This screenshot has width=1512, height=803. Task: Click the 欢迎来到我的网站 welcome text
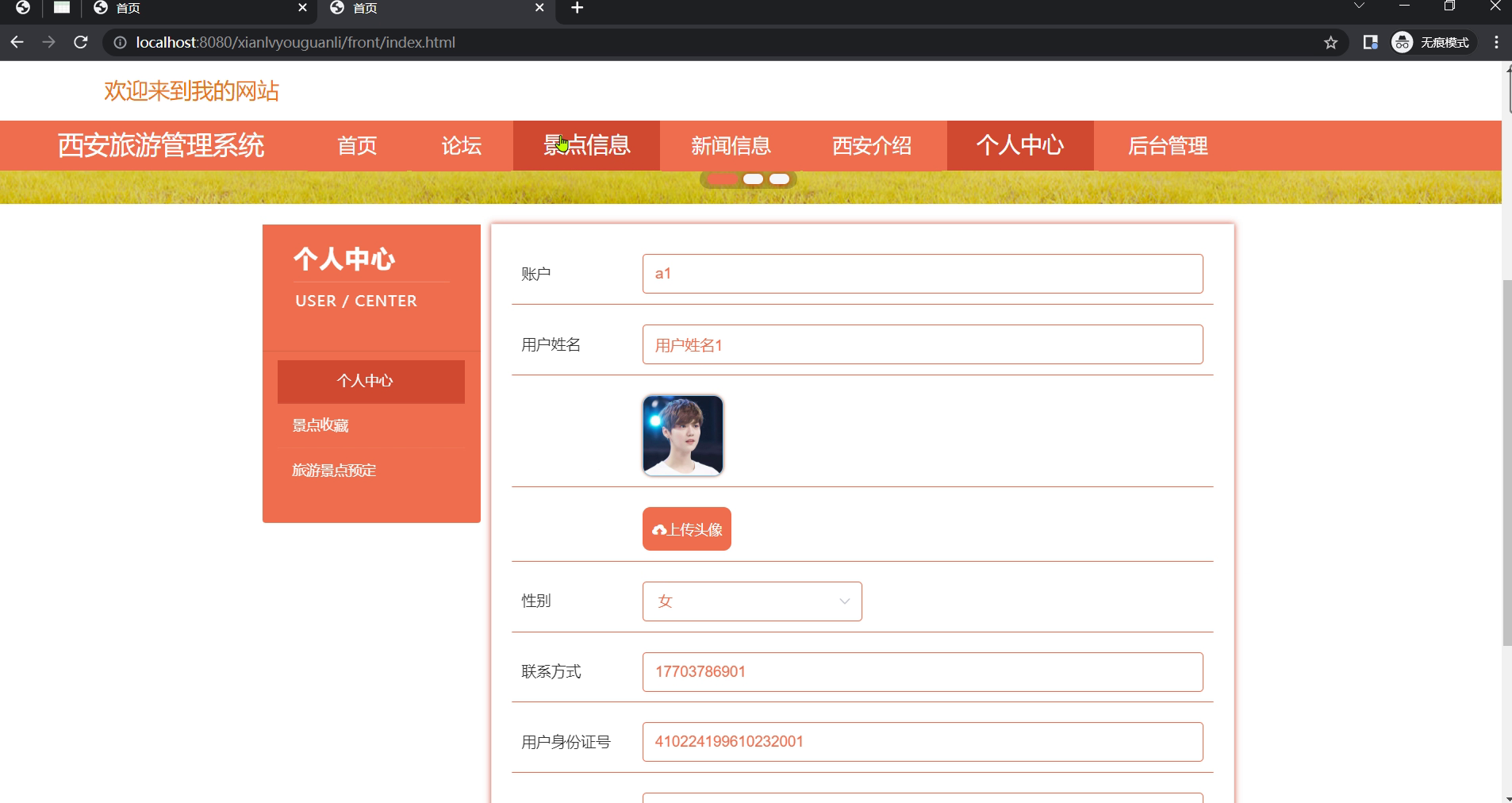(x=191, y=91)
